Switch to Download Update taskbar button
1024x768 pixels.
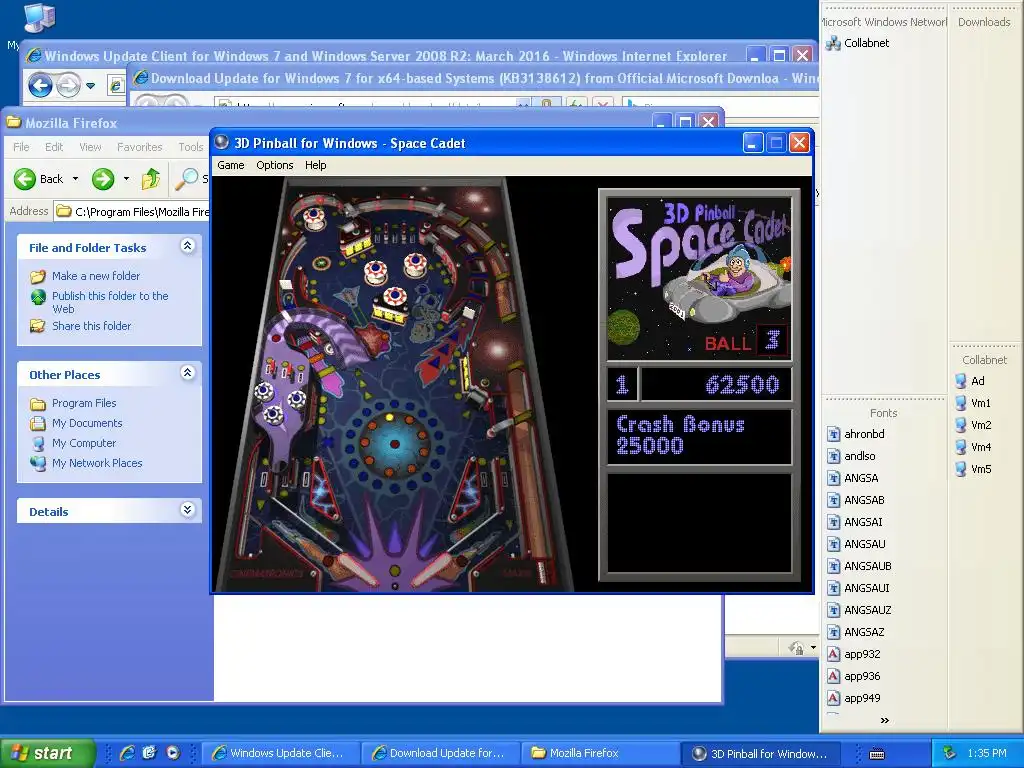click(x=441, y=753)
